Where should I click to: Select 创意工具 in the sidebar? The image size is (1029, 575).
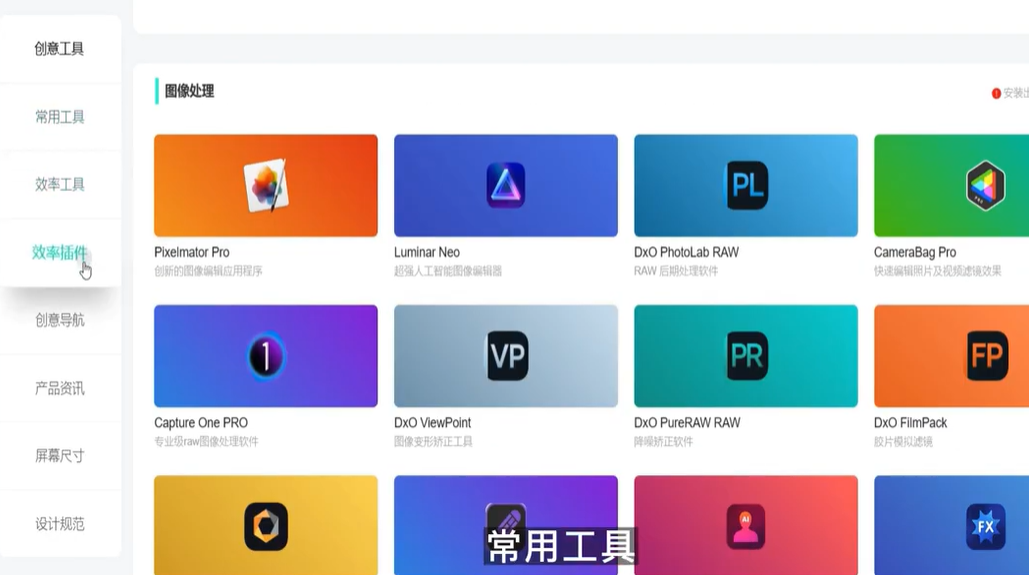click(59, 49)
